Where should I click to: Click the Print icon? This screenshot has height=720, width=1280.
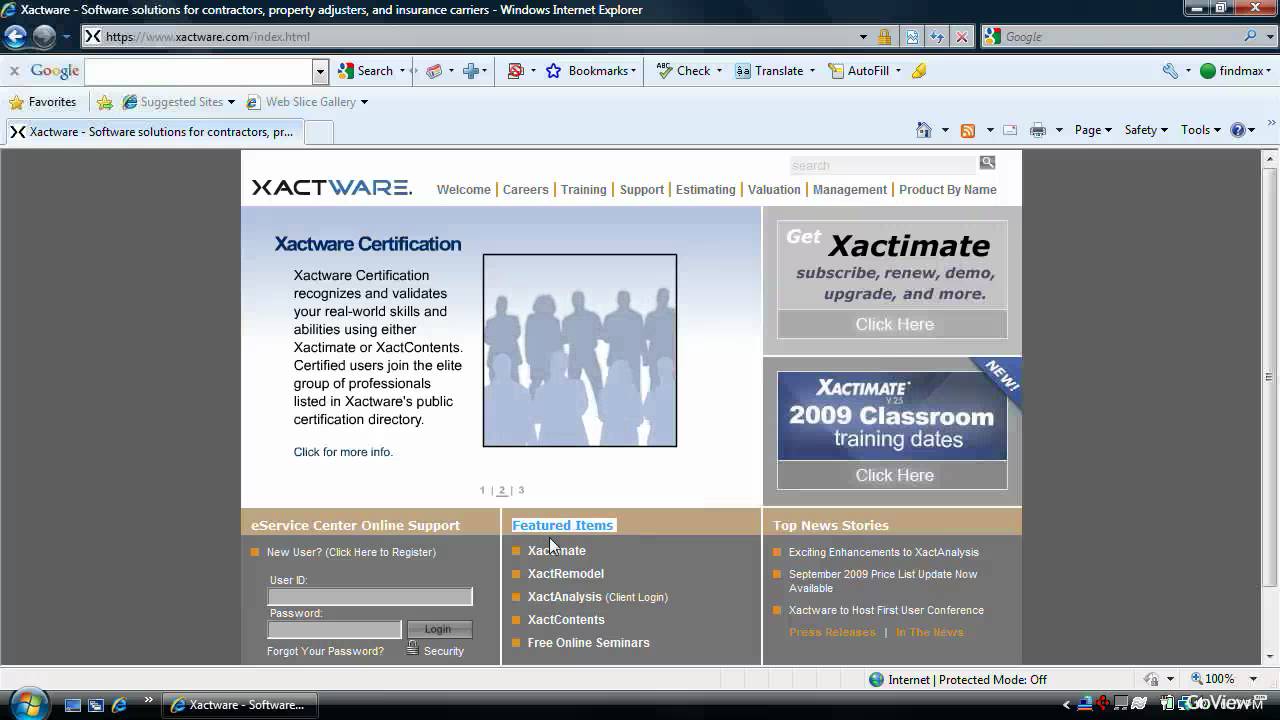pyautogui.click(x=1038, y=130)
